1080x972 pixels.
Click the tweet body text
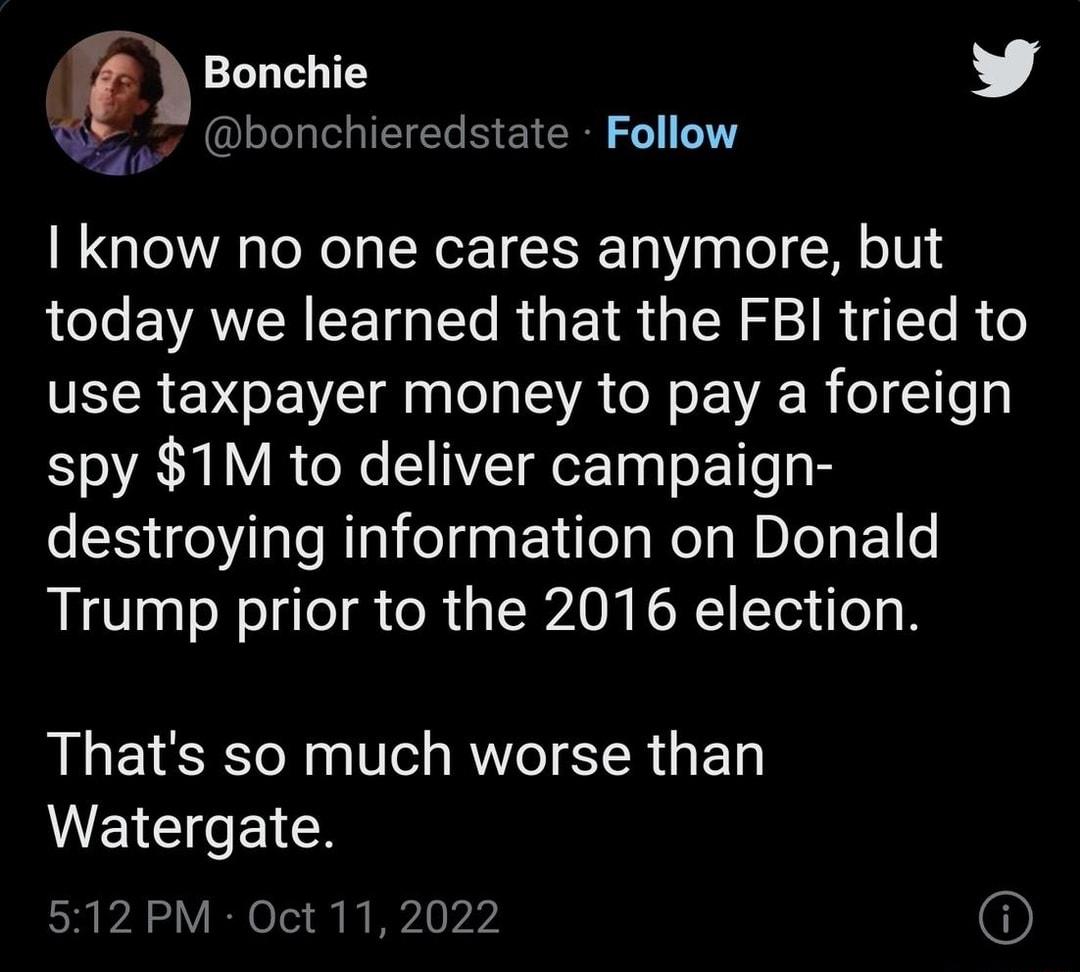coord(500,430)
